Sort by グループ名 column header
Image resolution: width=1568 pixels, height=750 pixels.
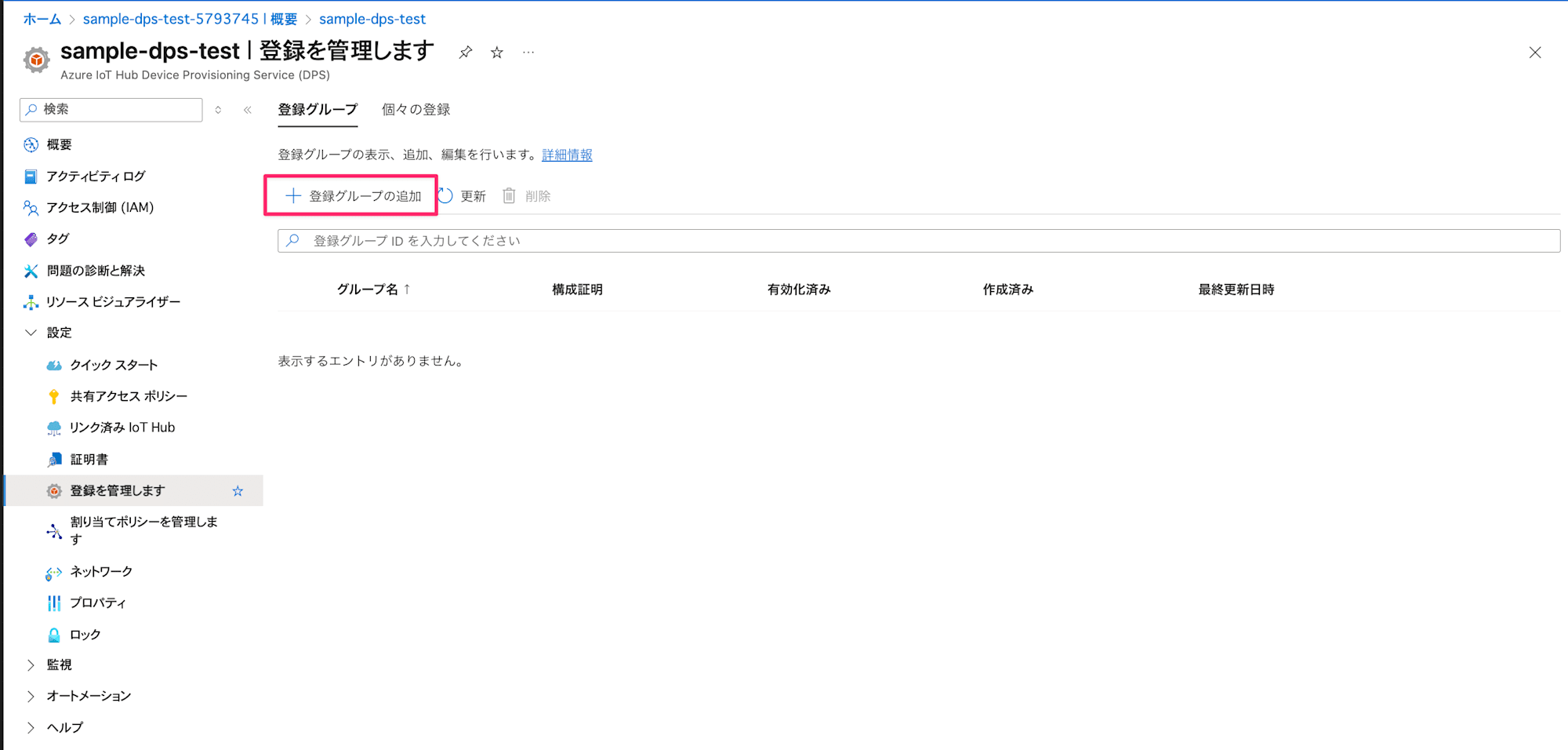(x=374, y=289)
